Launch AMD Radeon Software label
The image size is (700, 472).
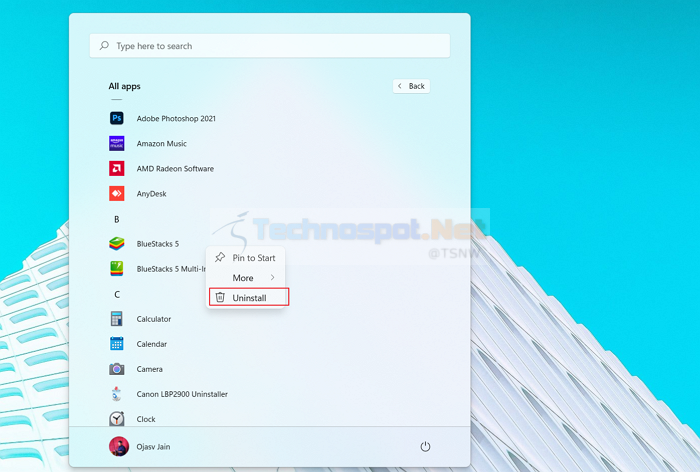tap(175, 168)
